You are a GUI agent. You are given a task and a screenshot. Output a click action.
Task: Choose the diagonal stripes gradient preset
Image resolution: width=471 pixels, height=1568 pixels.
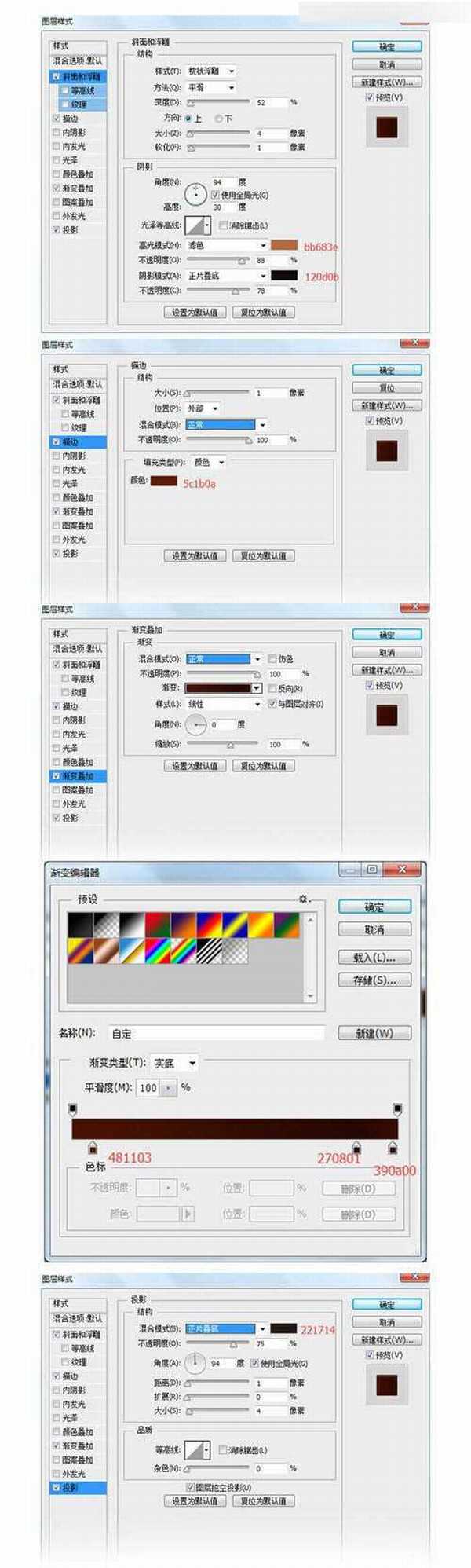(210, 951)
